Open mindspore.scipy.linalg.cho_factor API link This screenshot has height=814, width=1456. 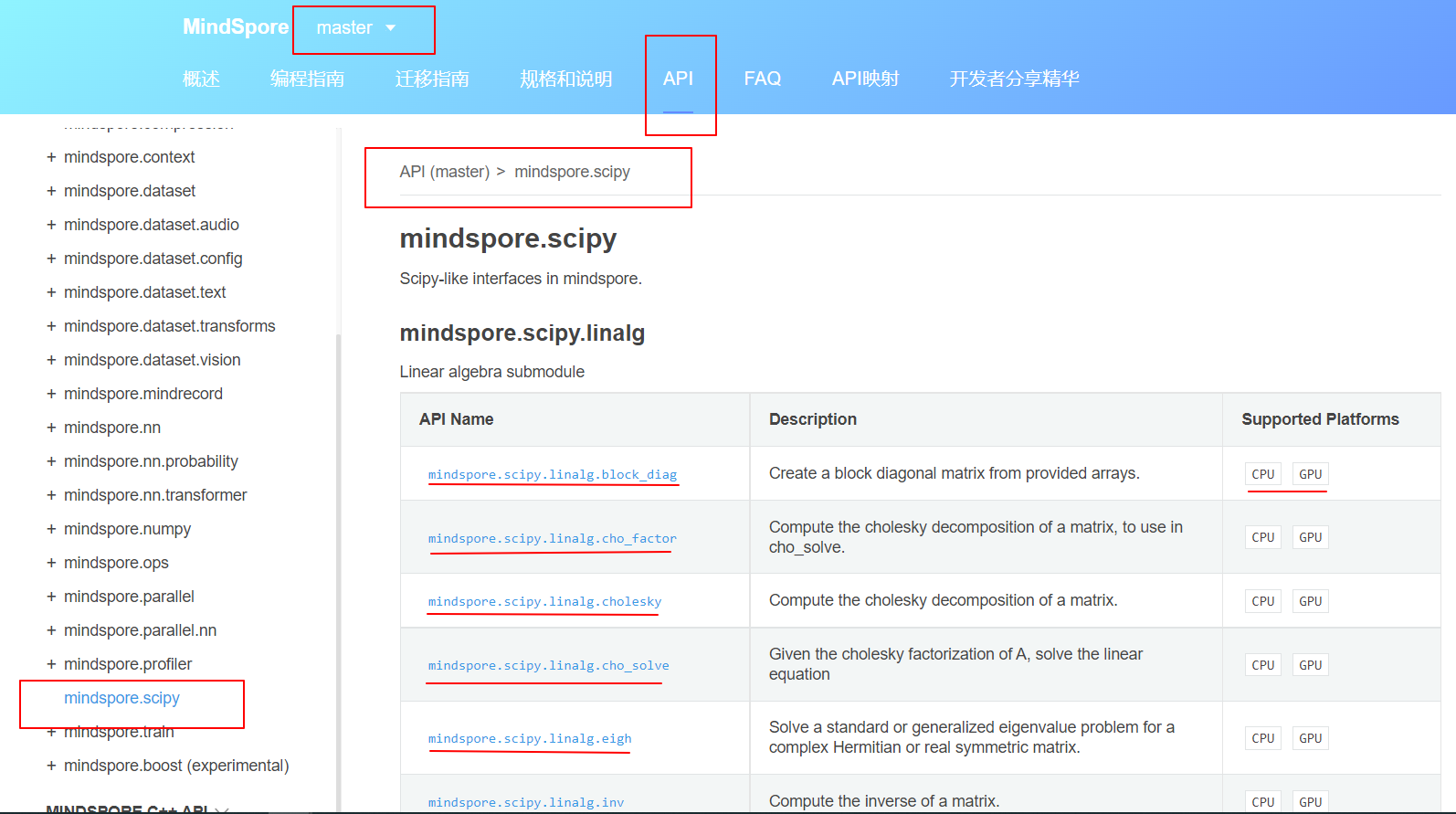[x=553, y=538]
